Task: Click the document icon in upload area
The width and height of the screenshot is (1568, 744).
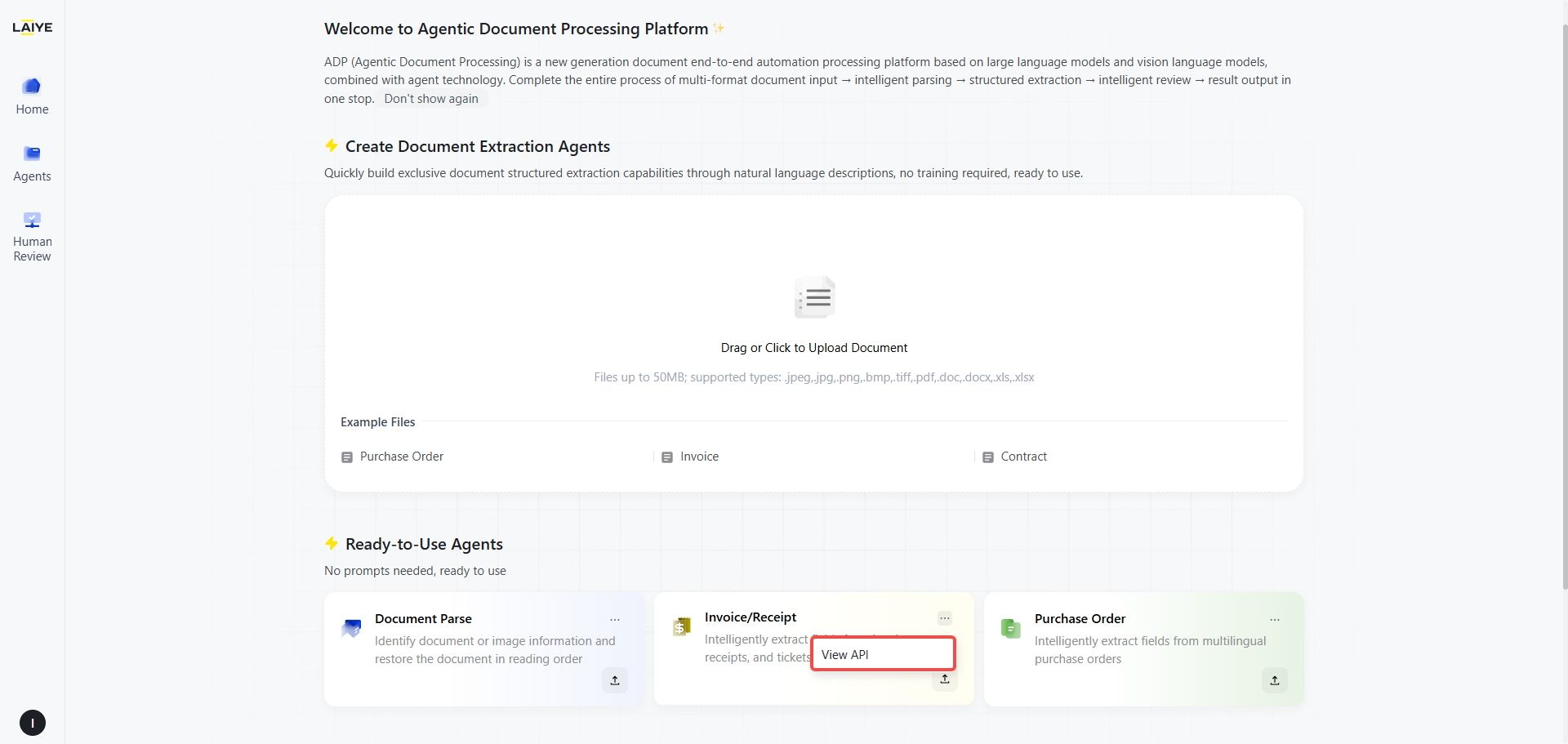Action: [x=814, y=297]
